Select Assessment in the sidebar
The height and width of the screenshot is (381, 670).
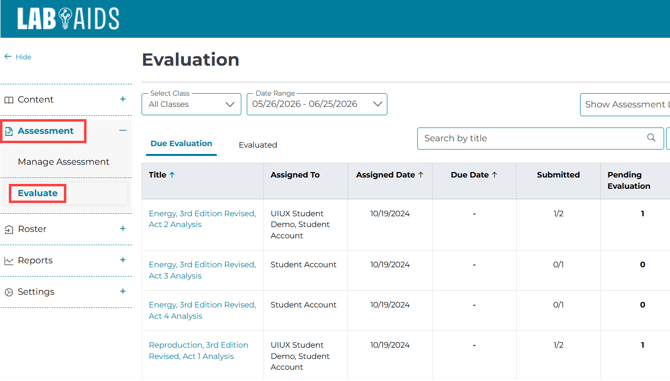[x=45, y=131]
